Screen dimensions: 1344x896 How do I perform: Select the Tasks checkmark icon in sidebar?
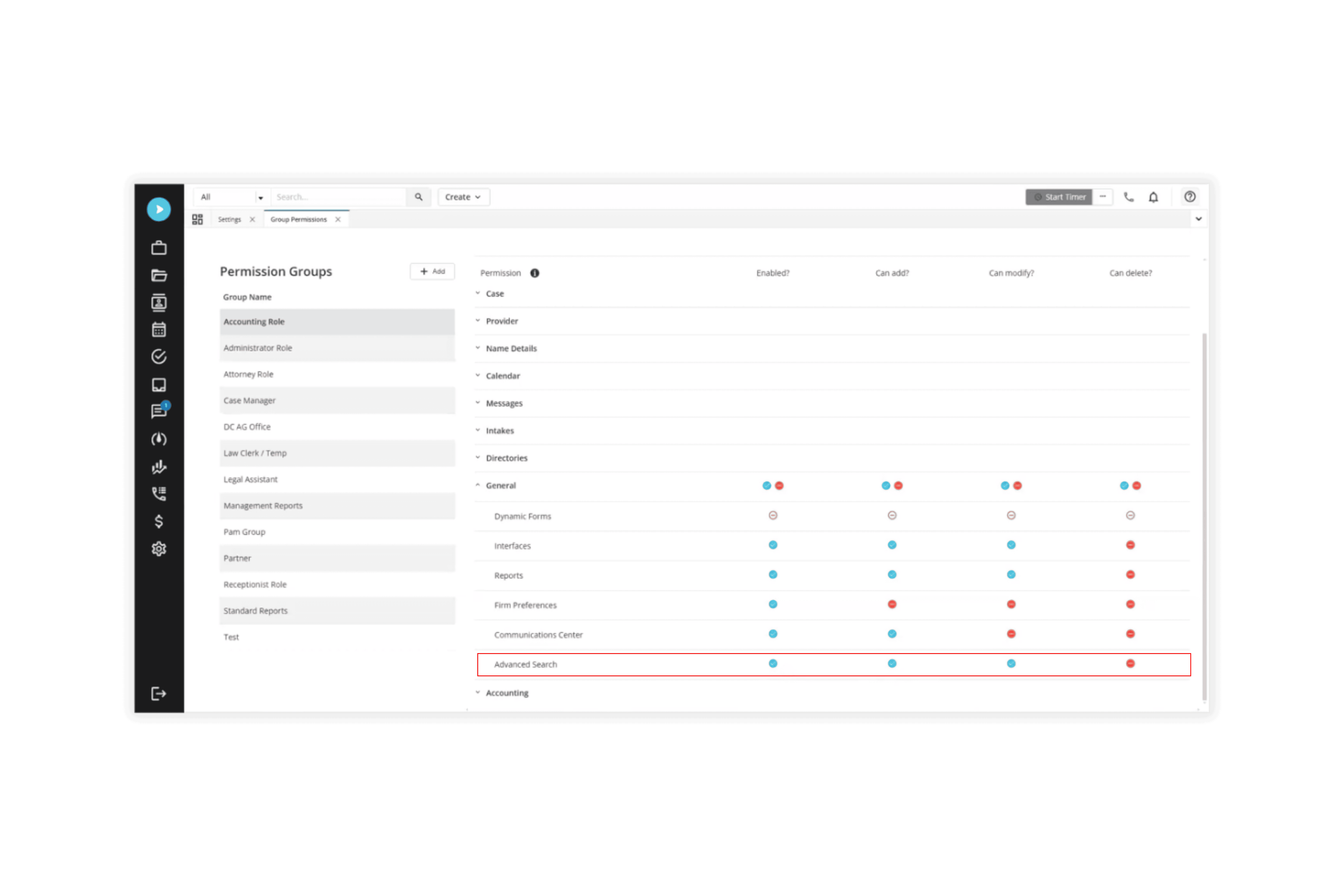coord(159,357)
